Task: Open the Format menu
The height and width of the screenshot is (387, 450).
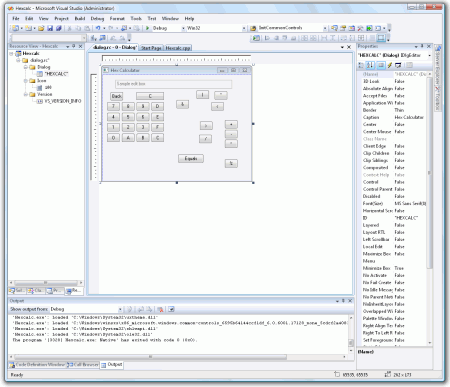Action: 117,19
